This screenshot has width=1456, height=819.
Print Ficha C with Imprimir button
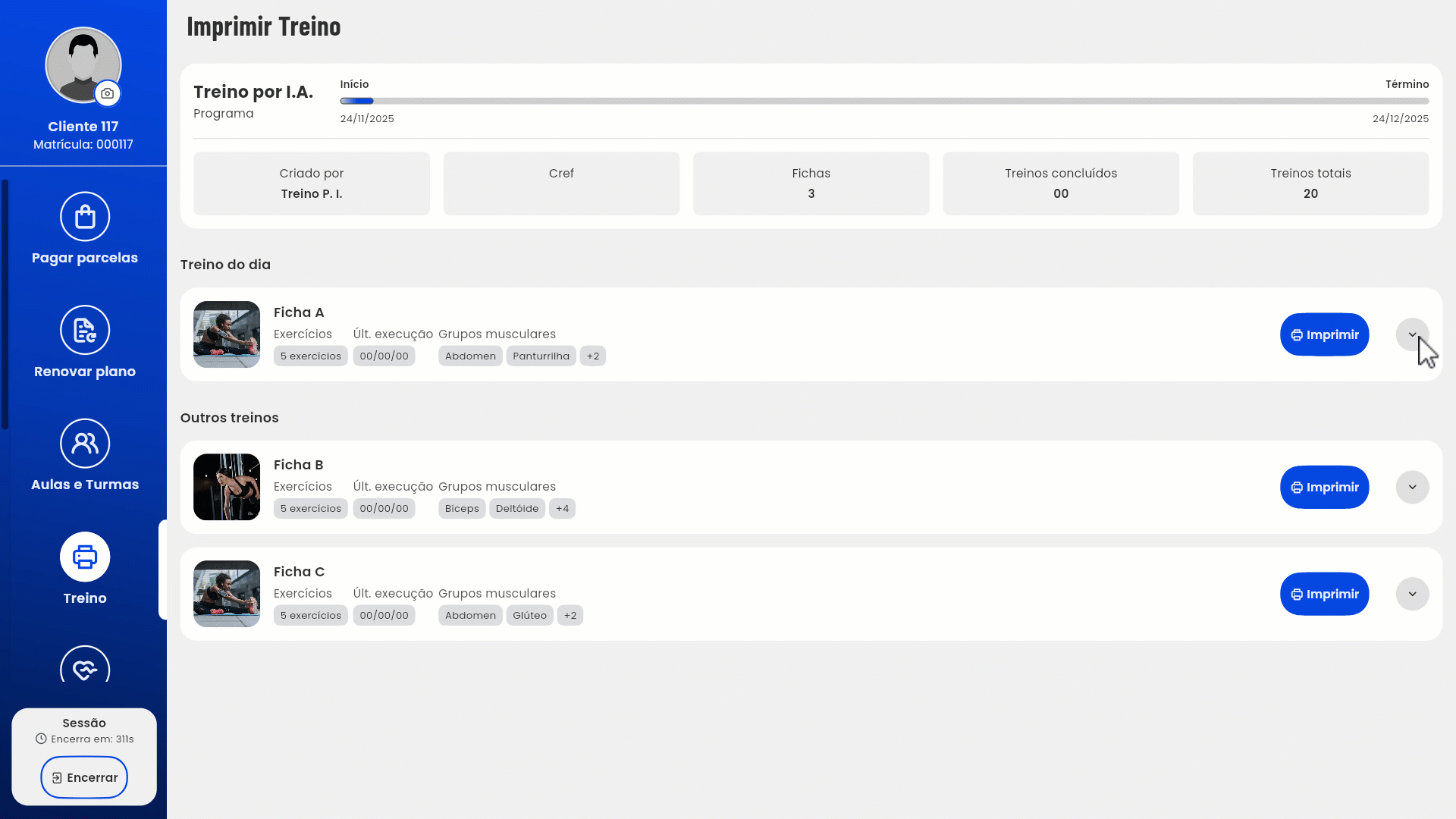(x=1324, y=594)
